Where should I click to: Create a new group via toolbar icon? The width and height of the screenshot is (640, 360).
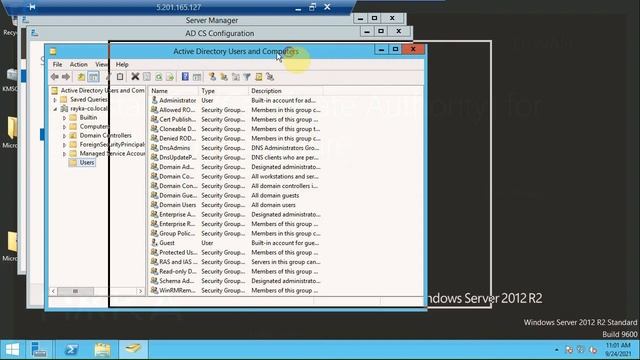click(x=224, y=77)
